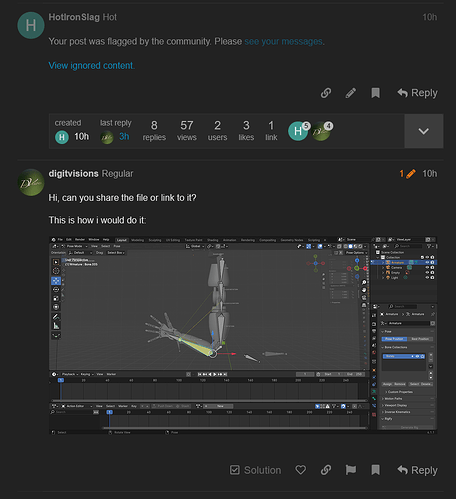The image size is (456, 499).
Task: Edit the flagged post with pencil icon
Action: 351,93
